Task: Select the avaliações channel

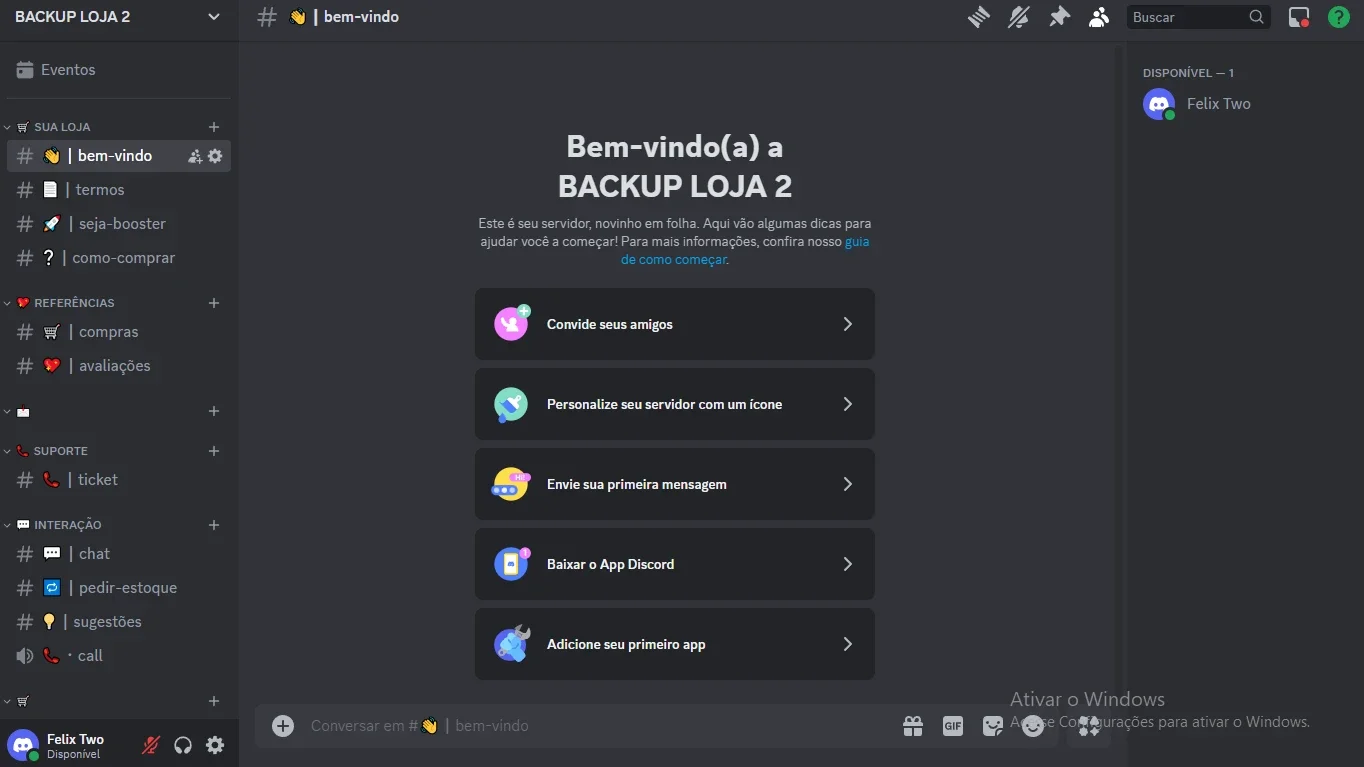Action: 118,366
